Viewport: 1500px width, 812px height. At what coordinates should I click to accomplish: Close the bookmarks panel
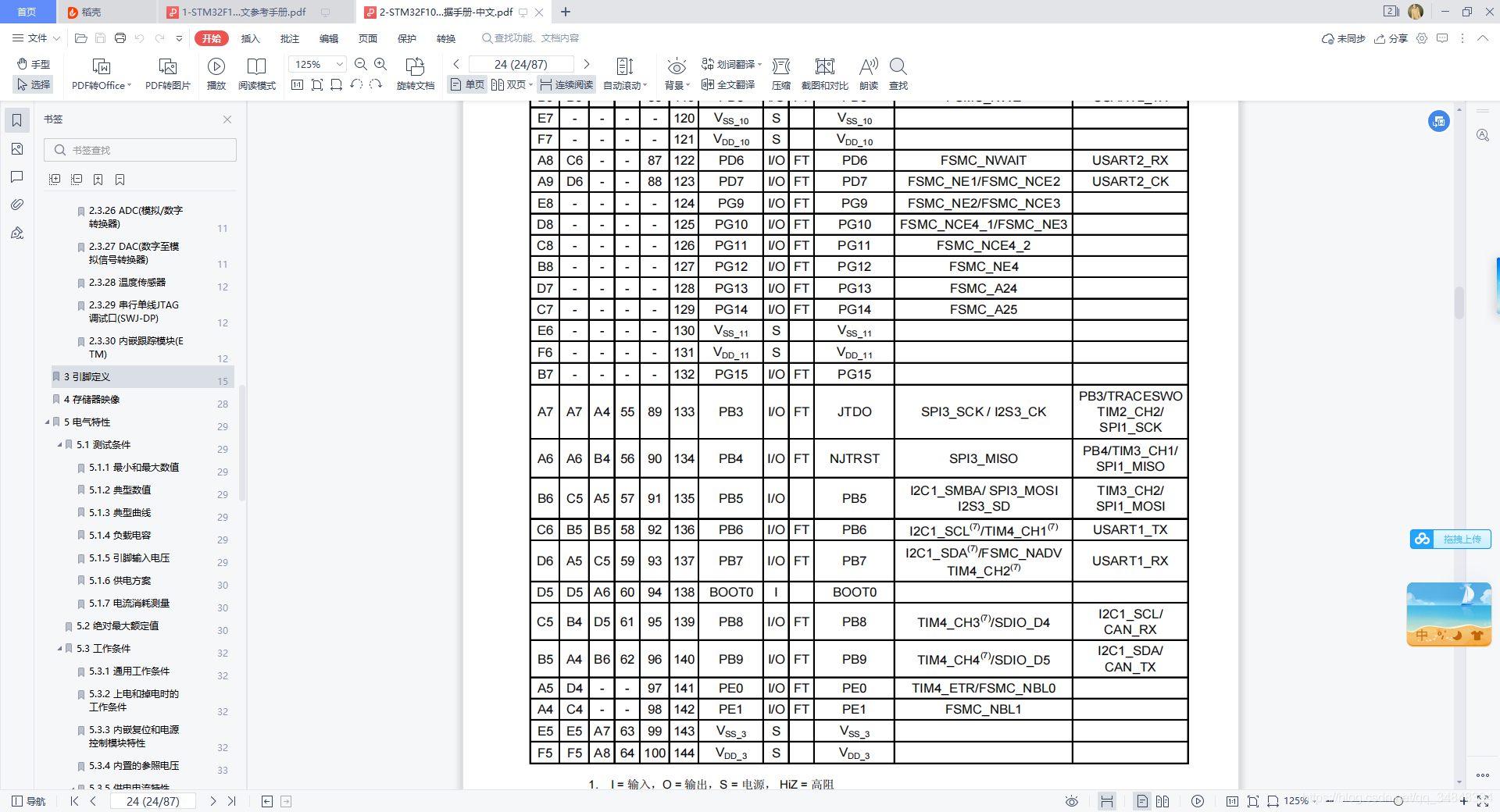tap(227, 119)
